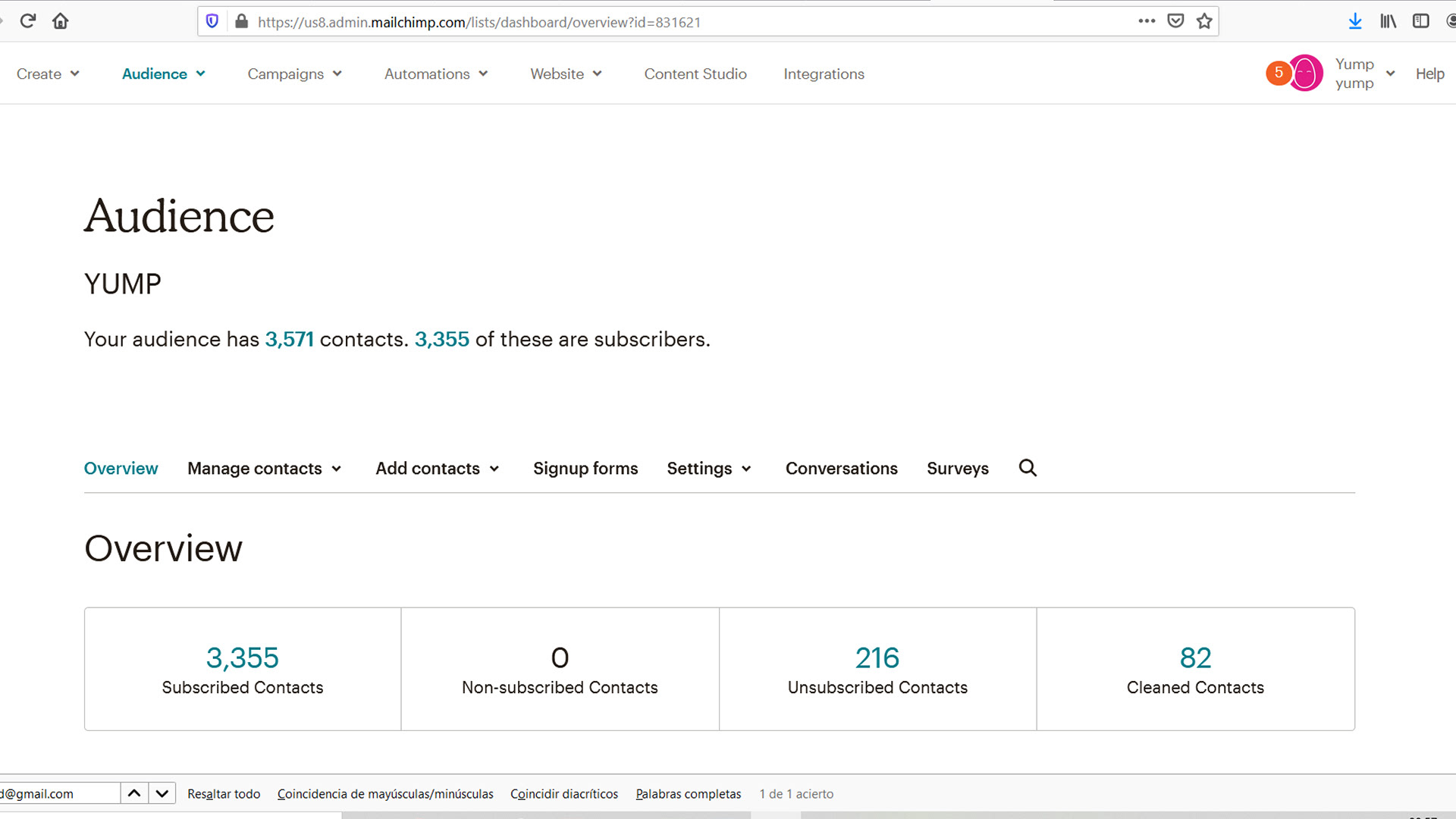Open the pink Yump account avatar
The height and width of the screenshot is (819, 1456).
(1306, 73)
